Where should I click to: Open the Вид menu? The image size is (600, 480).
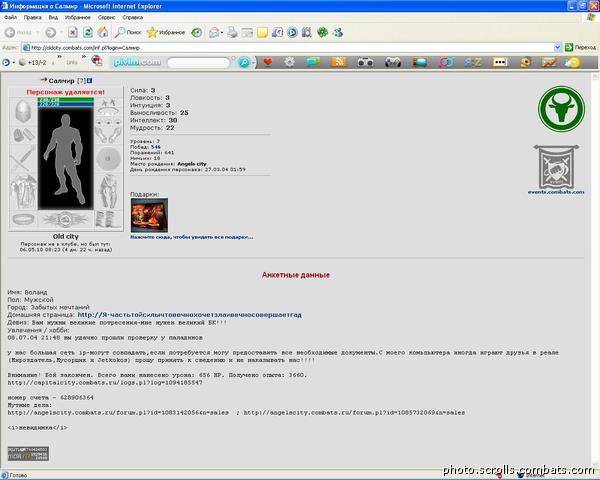53,18
